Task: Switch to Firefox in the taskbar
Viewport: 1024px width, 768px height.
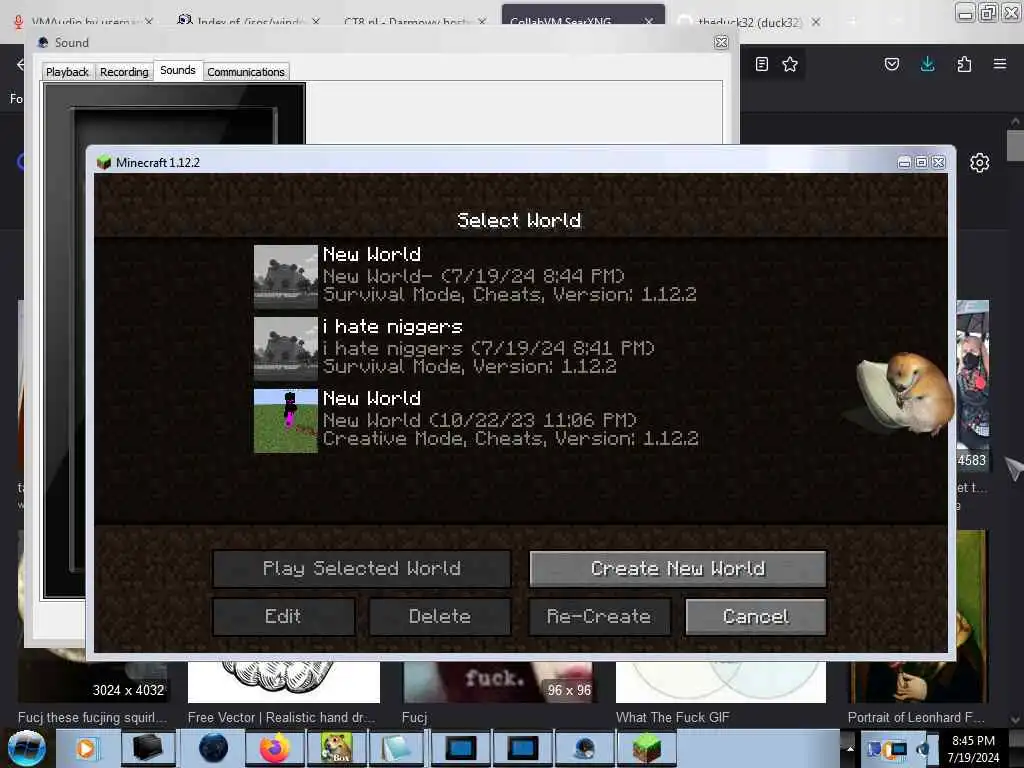Action: click(274, 748)
